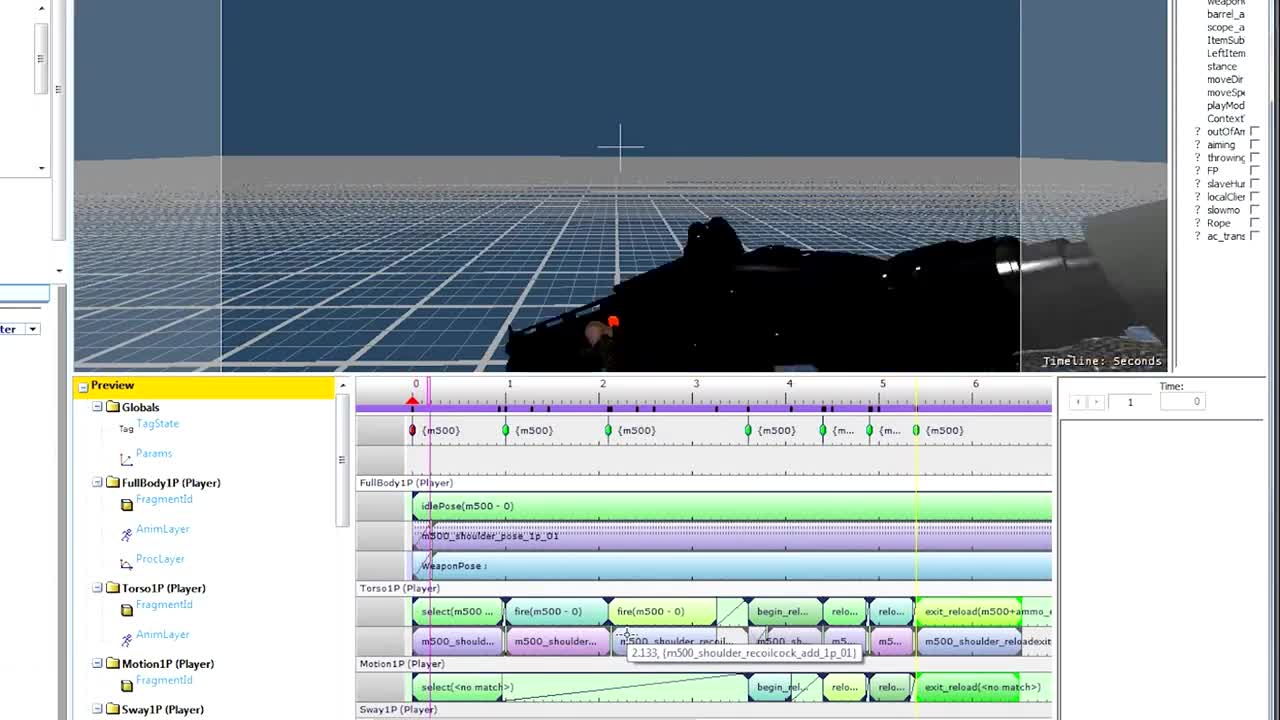
Task: Enable the FP tag checkbox
Action: (x=1254, y=170)
